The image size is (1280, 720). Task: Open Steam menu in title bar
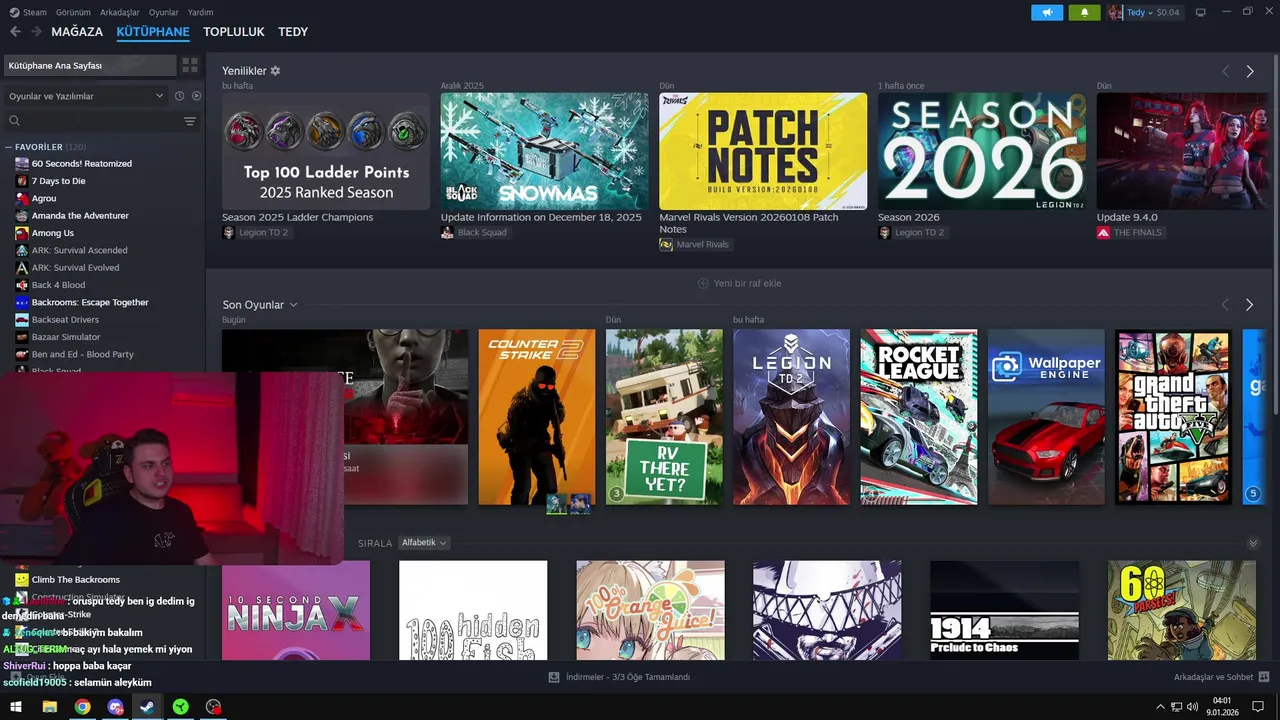35,12
